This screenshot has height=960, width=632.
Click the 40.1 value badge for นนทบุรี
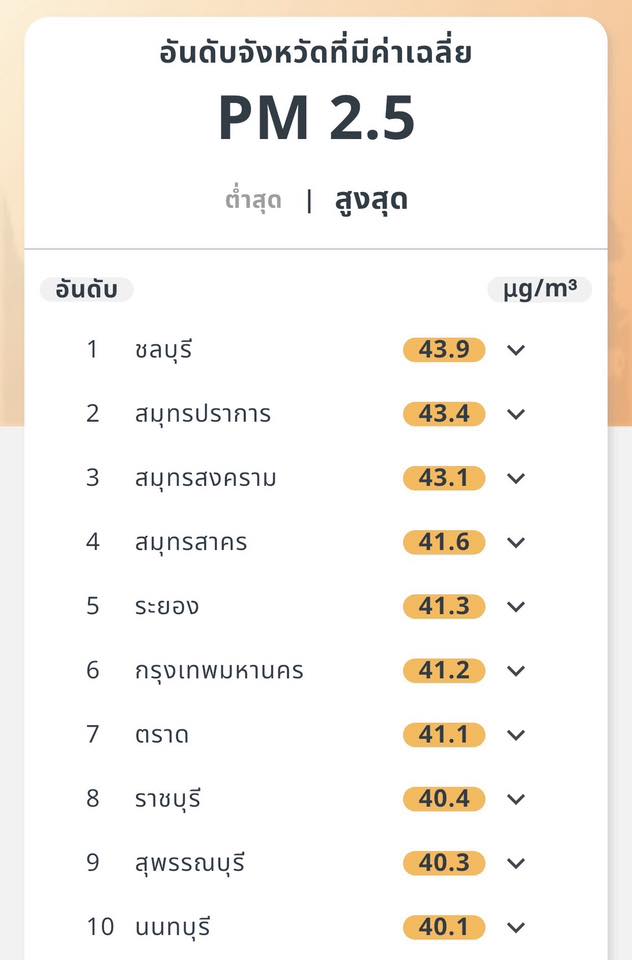pos(444,927)
